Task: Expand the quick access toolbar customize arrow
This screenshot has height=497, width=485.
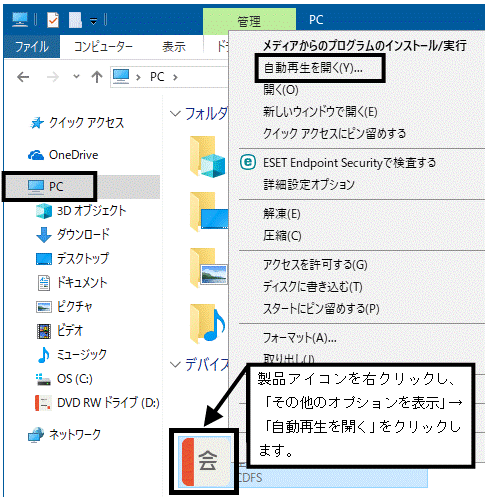Action: pos(94,21)
